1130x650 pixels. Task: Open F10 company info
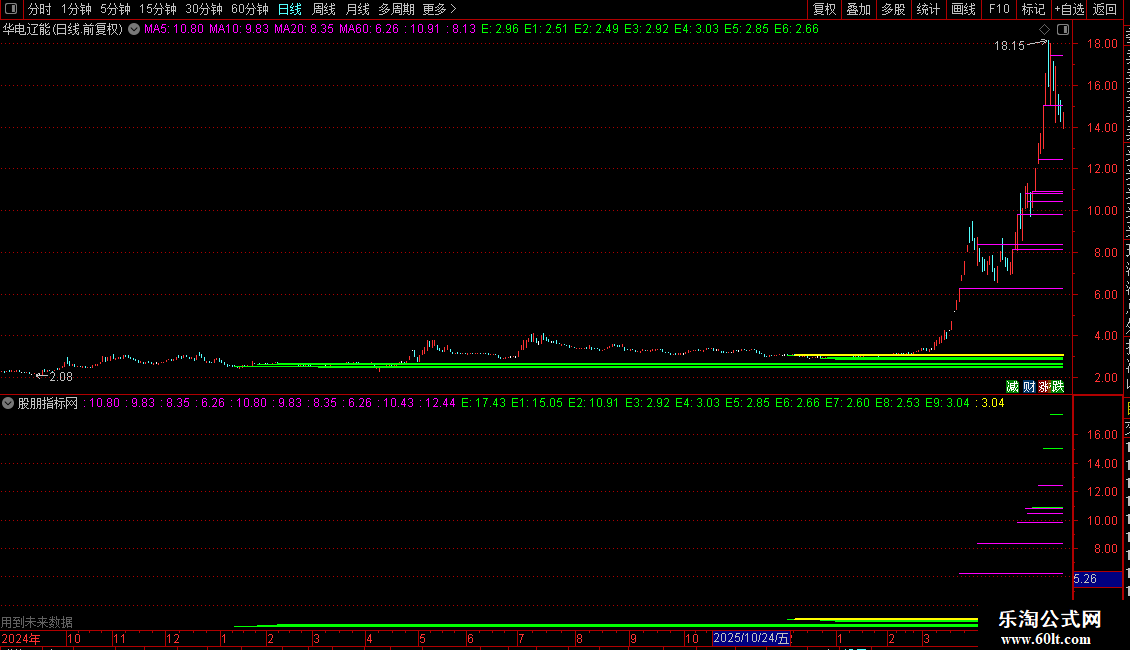(x=999, y=9)
